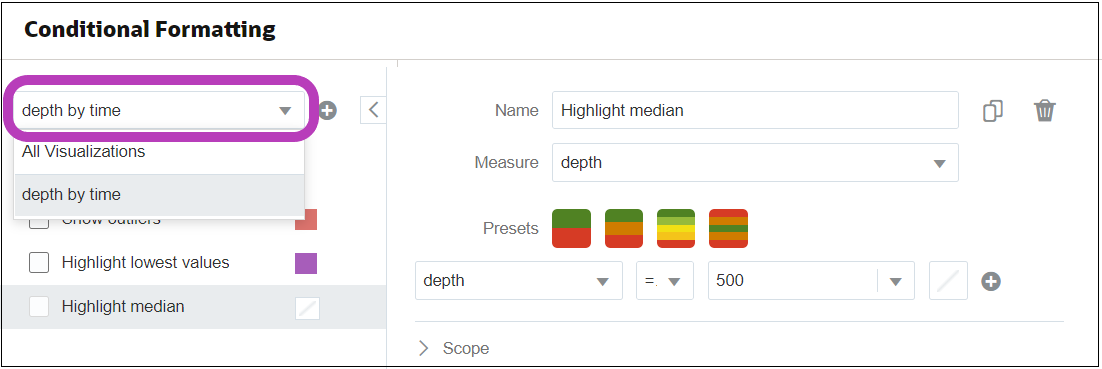Apply the red-orange-green-orange-red preset
Image resolution: width=1102 pixels, height=369 pixels.
(x=728, y=228)
